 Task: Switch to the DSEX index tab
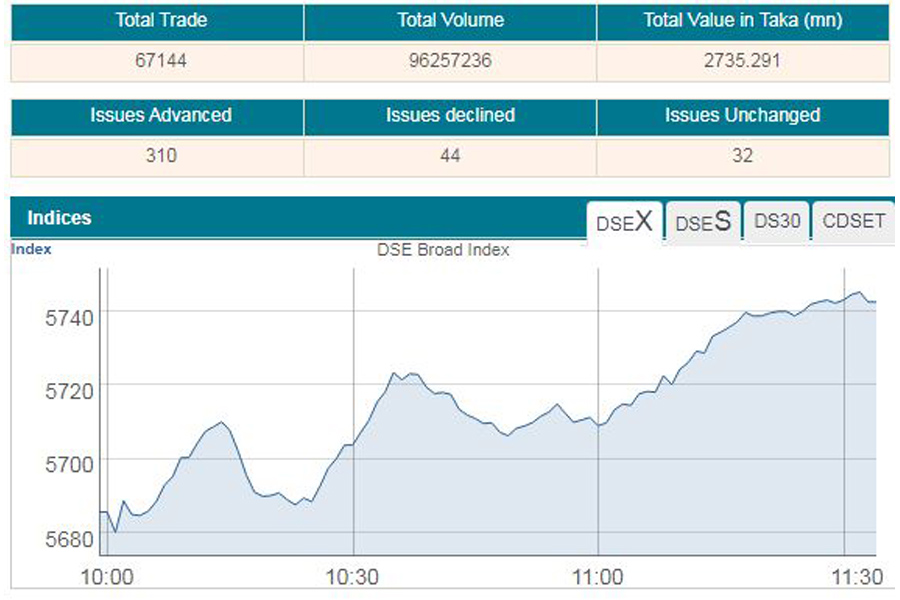coord(624,222)
